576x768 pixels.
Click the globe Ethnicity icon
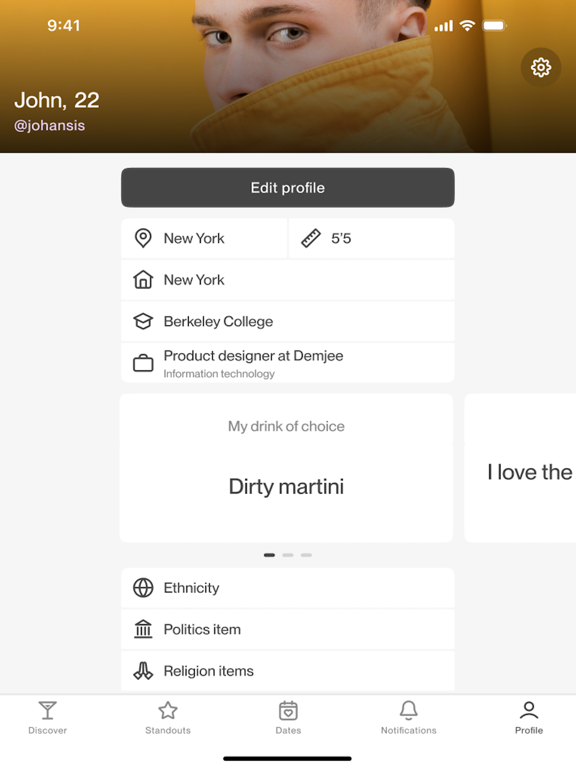[x=143, y=588]
